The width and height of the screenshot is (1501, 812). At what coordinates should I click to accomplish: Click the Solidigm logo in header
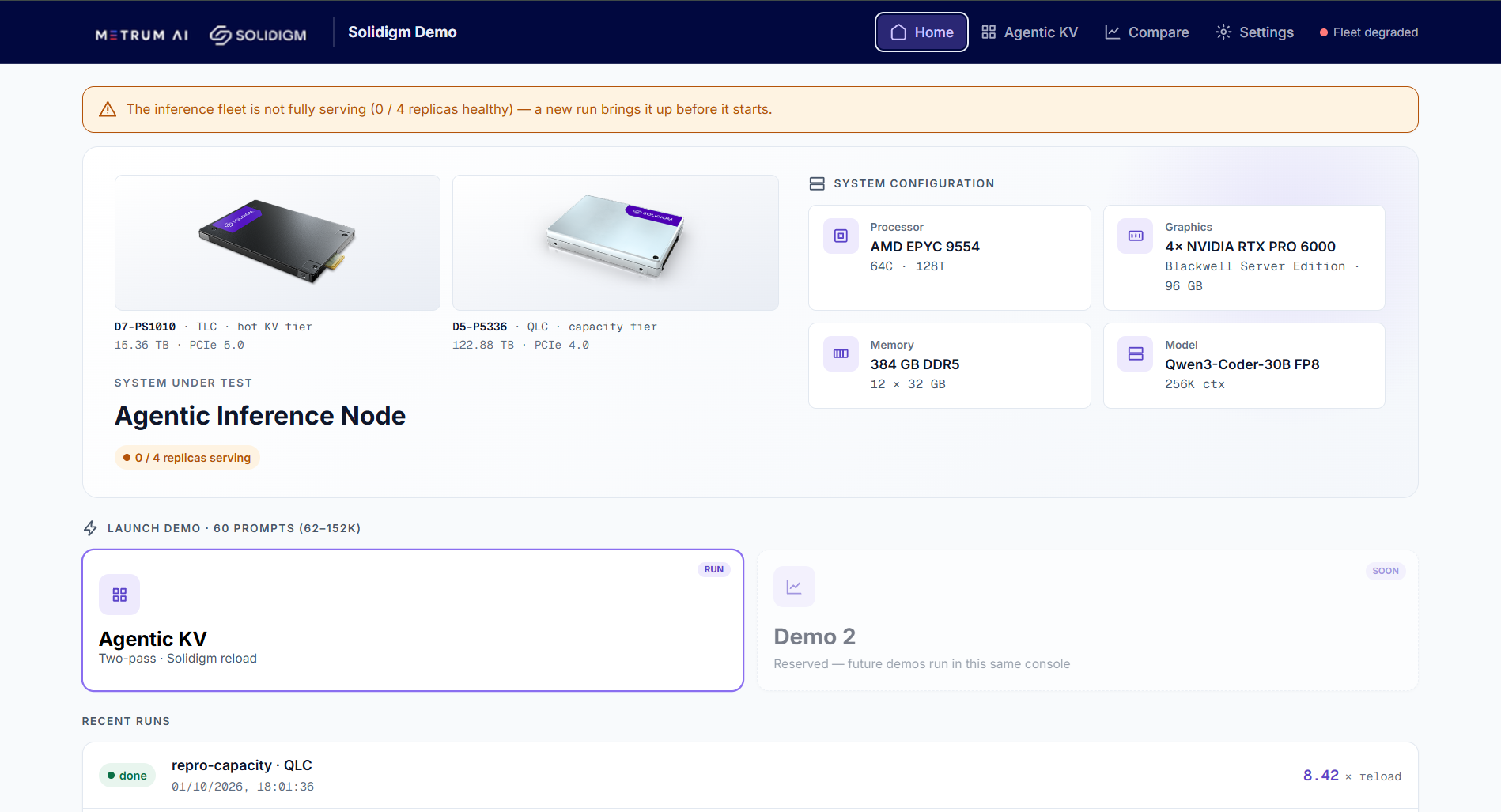pyautogui.click(x=258, y=35)
